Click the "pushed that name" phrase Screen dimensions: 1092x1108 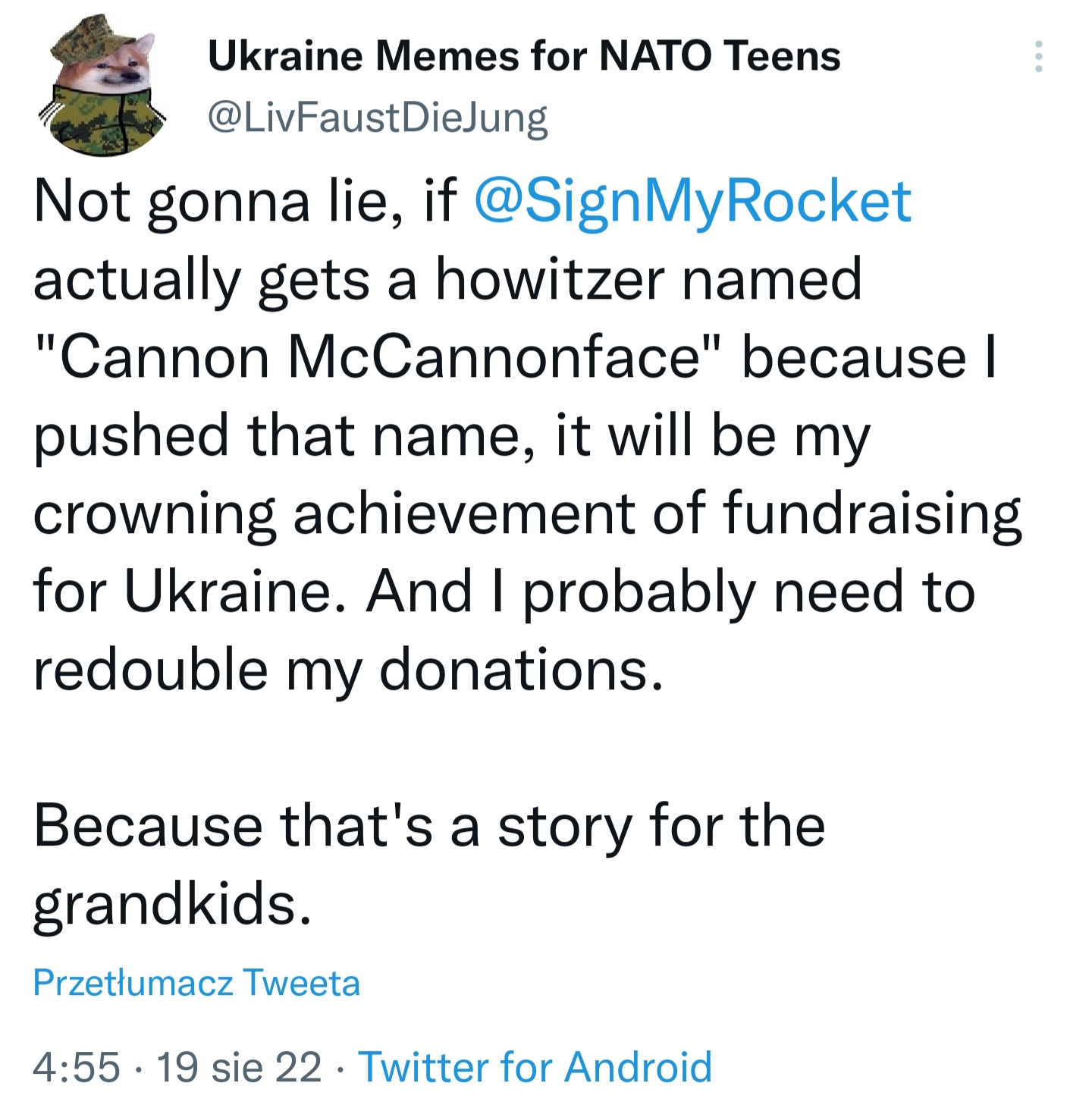tap(286, 436)
